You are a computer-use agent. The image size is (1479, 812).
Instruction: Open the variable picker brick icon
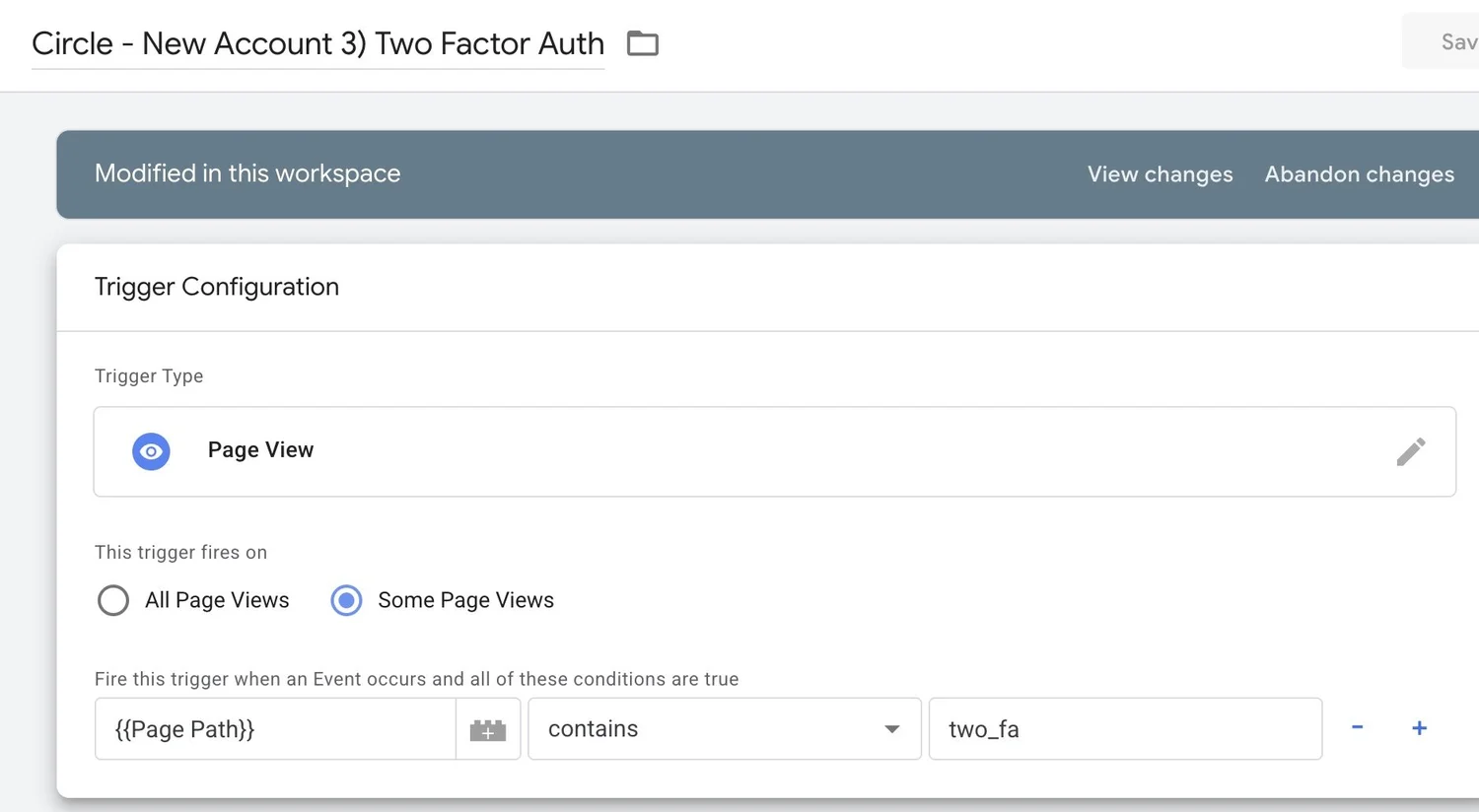487,729
